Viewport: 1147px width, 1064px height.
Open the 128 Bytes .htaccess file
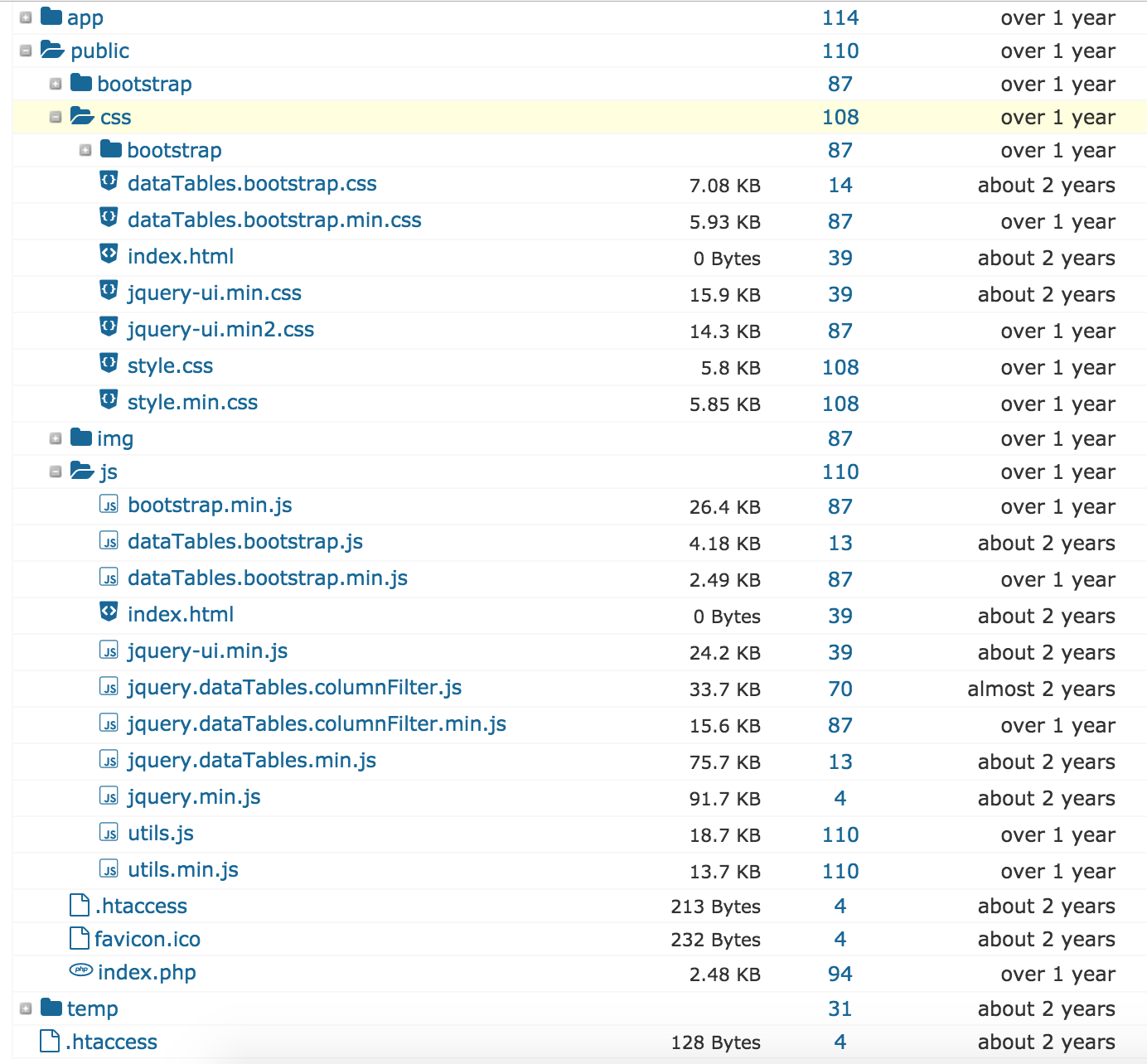(111, 1042)
